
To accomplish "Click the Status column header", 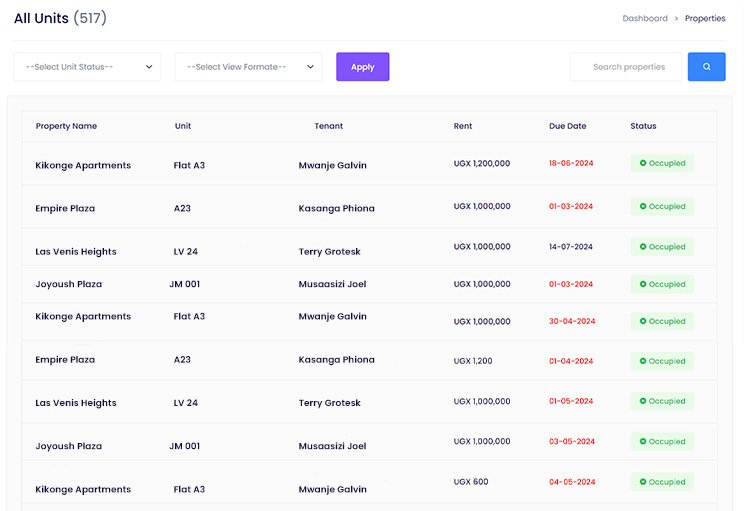I will [x=643, y=126].
